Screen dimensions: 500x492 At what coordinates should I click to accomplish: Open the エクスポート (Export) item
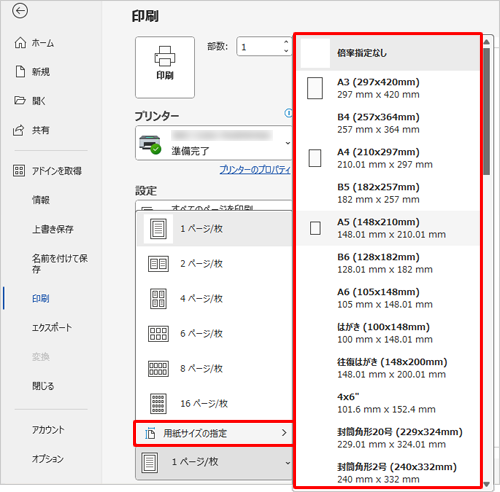pyautogui.click(x=52, y=327)
